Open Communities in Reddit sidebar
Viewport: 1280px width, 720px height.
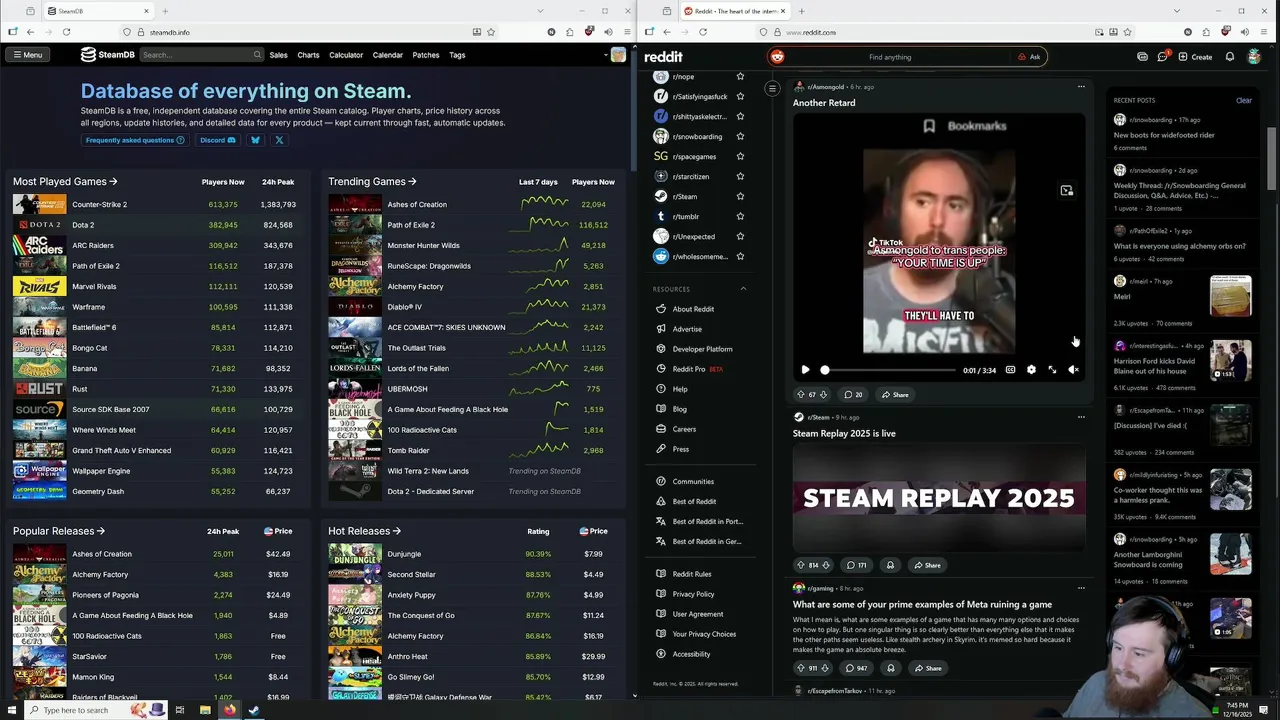(x=693, y=481)
